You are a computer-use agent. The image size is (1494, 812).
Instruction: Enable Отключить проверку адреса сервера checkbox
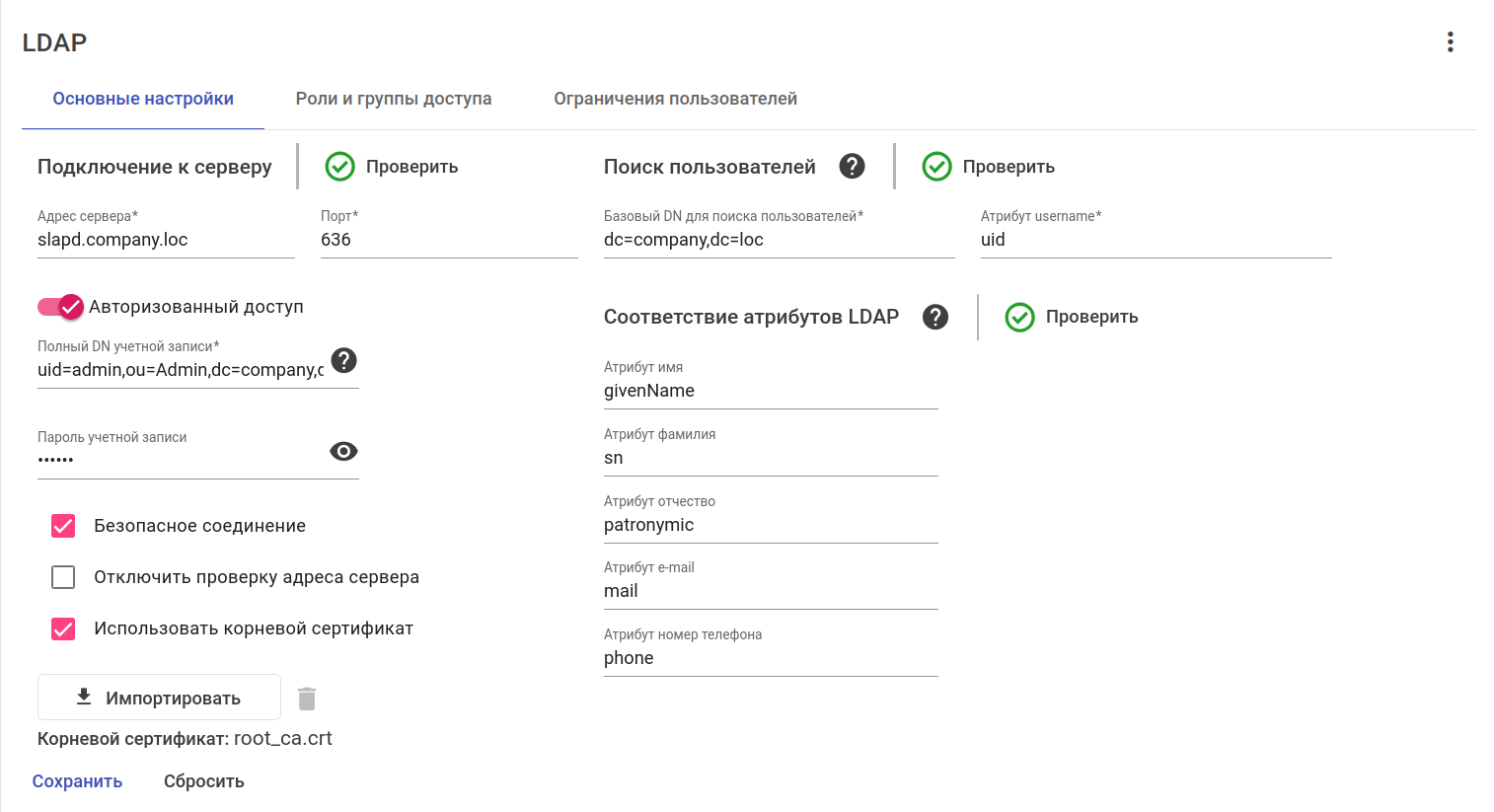tap(63, 577)
